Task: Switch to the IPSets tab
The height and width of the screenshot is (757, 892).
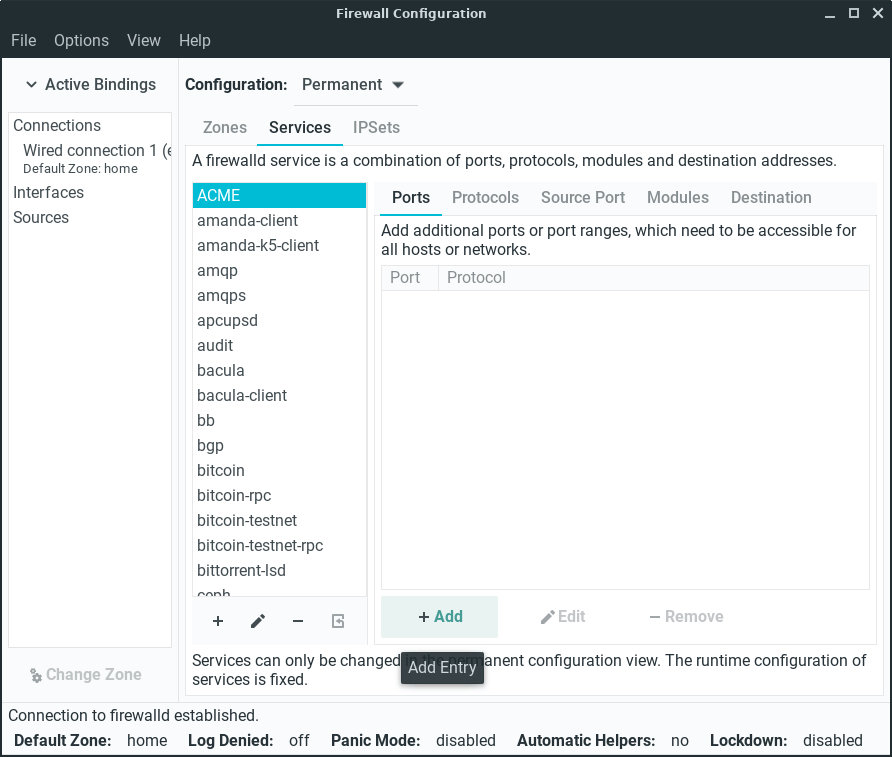Action: (376, 128)
